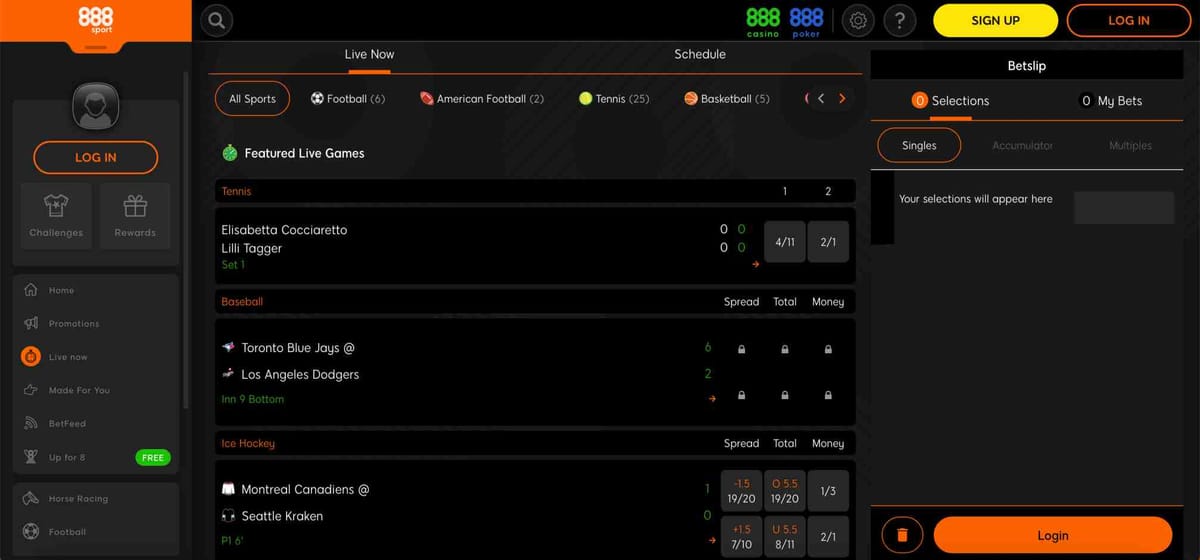Open the 888 casino link

point(763,21)
